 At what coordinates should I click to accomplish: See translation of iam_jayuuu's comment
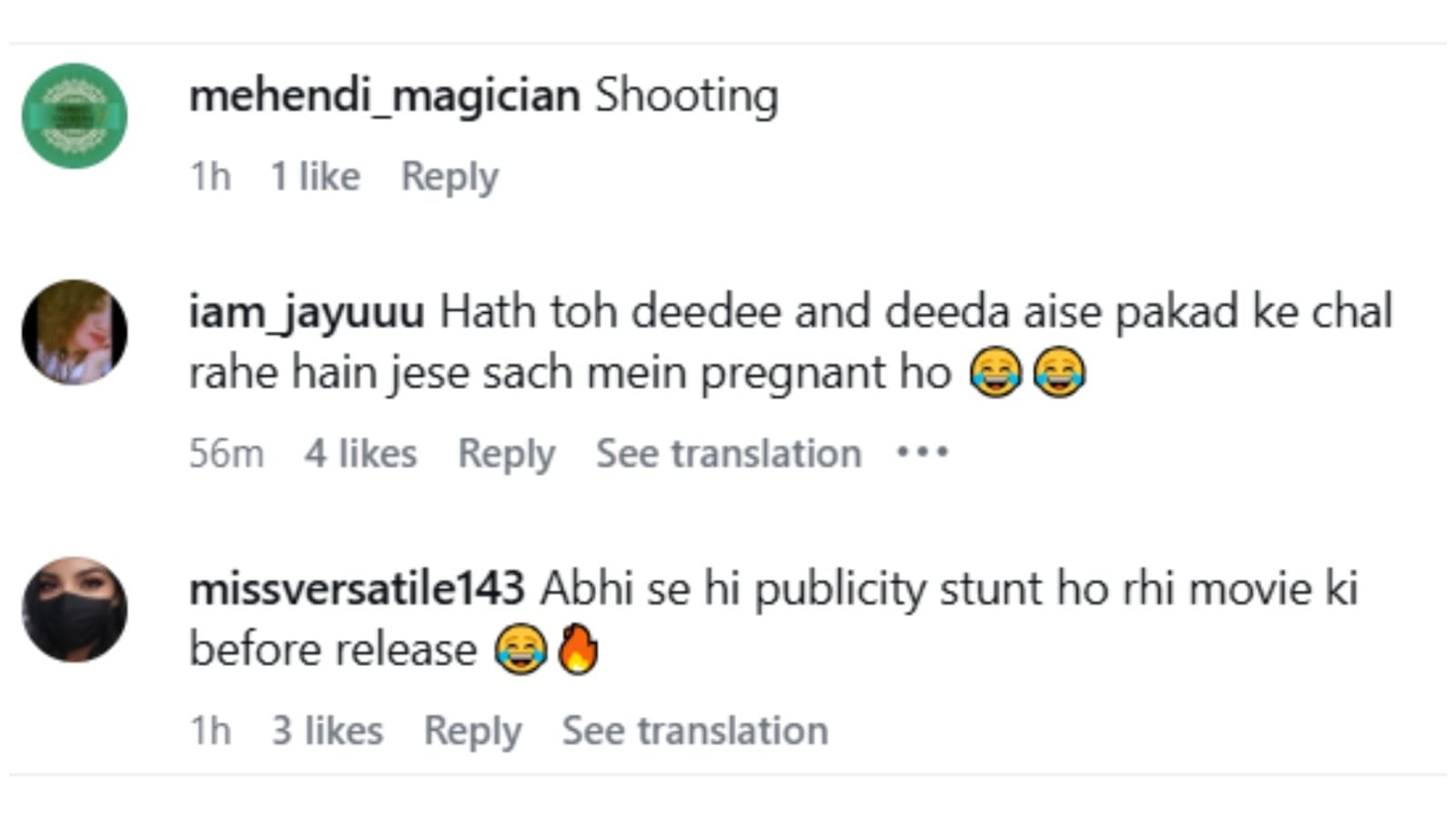(x=728, y=453)
